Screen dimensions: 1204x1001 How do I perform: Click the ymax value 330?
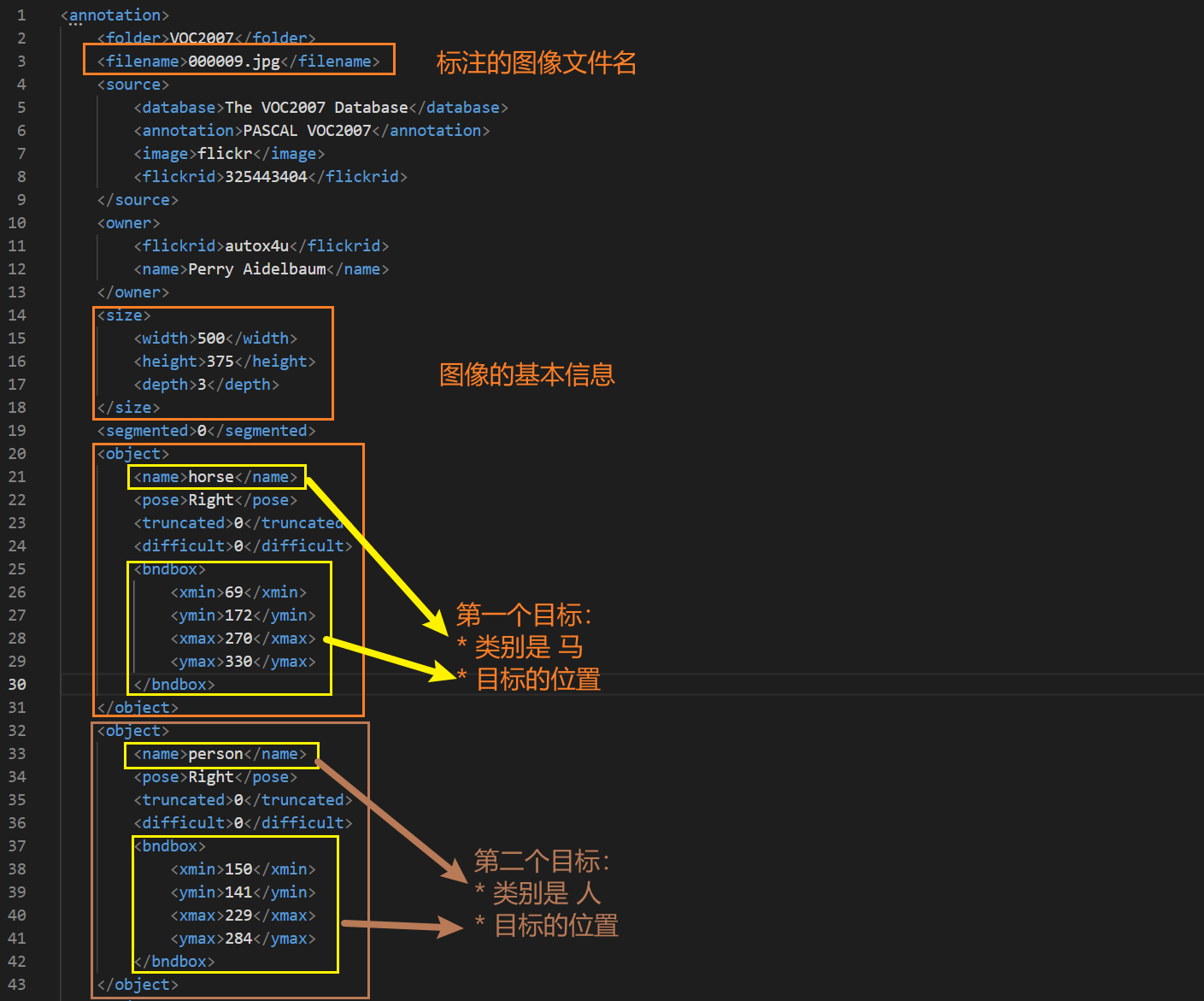click(238, 662)
